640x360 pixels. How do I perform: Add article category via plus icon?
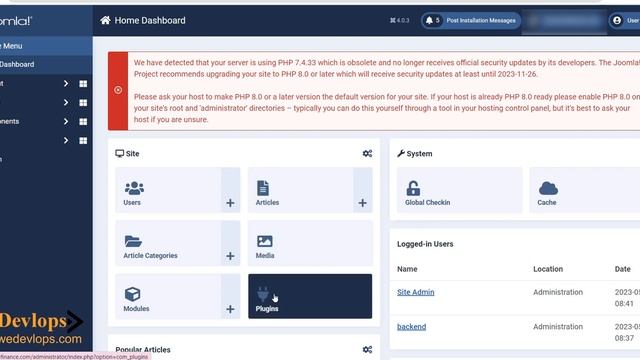point(230,256)
